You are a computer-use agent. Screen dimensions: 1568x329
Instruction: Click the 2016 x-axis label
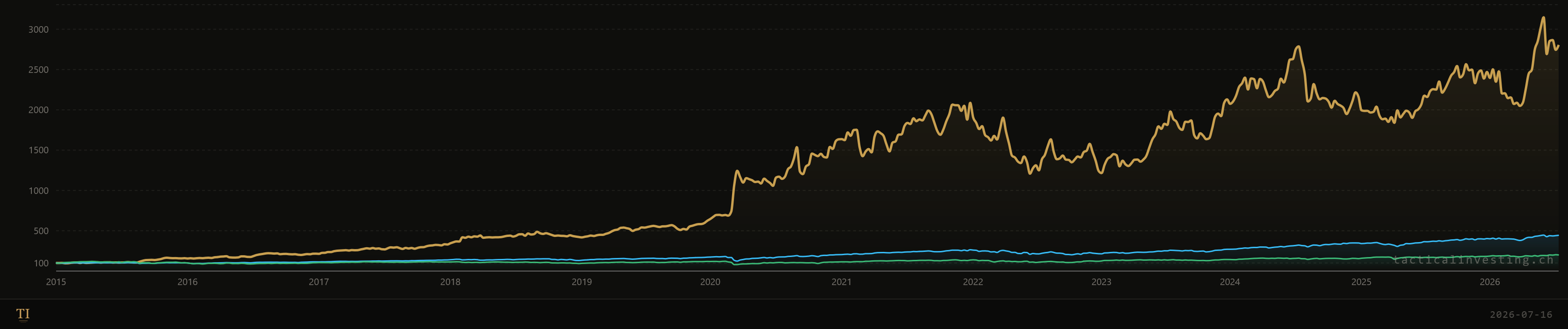tap(188, 281)
